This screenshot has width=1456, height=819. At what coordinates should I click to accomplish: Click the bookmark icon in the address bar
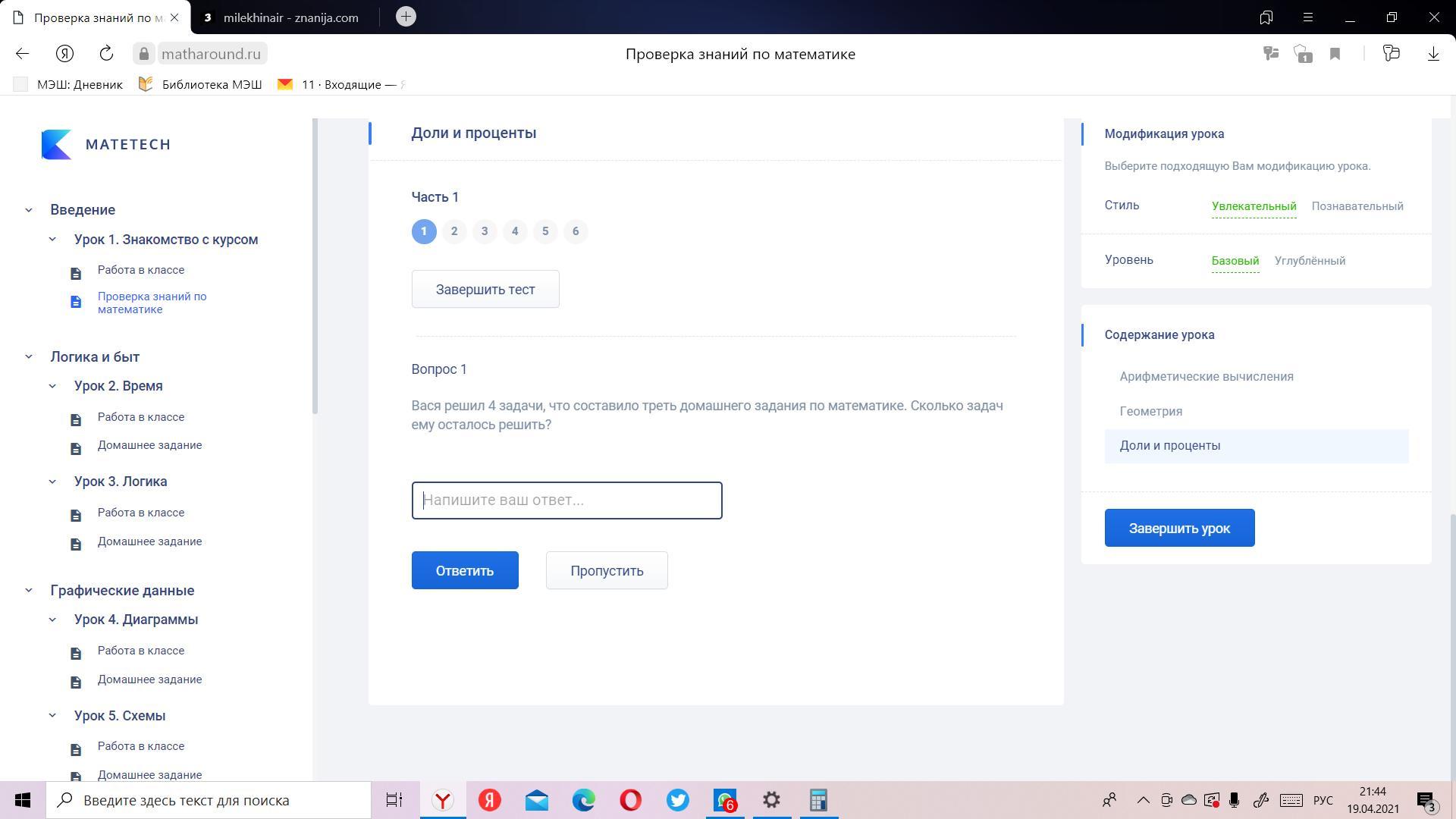pyautogui.click(x=1335, y=54)
